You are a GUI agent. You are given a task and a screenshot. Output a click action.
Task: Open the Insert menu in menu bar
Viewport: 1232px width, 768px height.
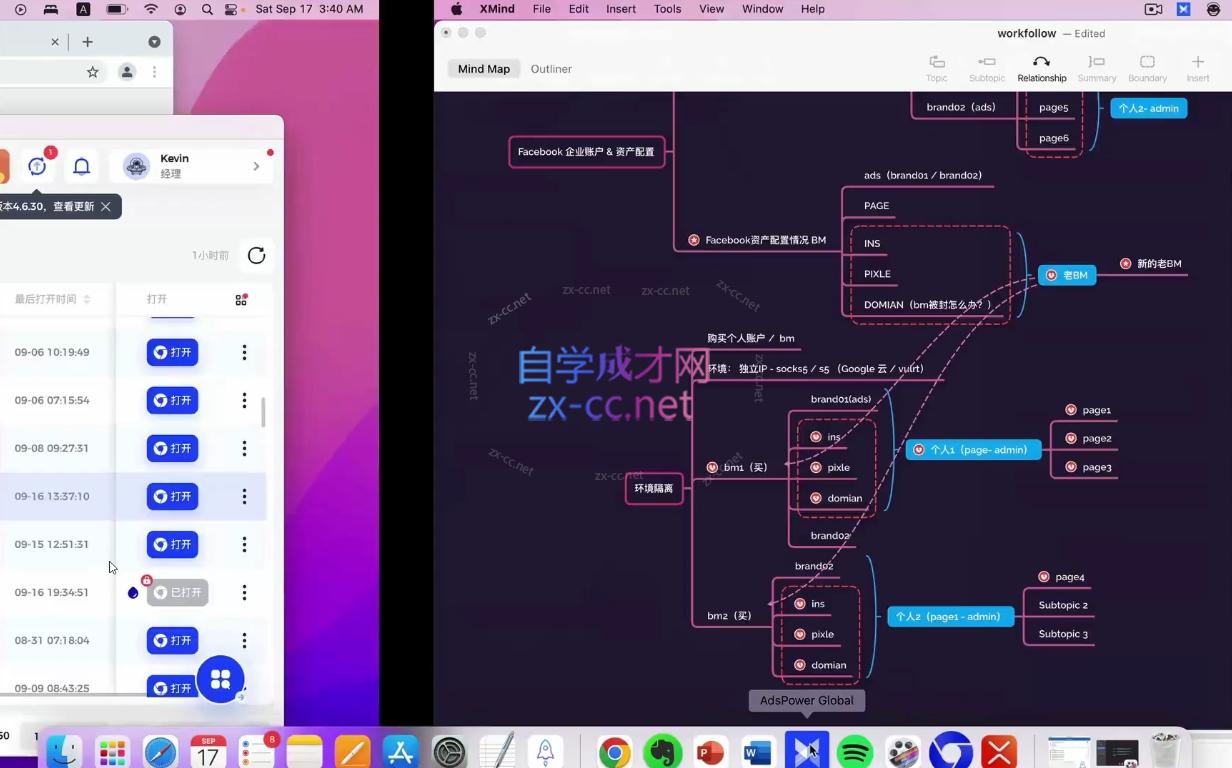pos(621,9)
